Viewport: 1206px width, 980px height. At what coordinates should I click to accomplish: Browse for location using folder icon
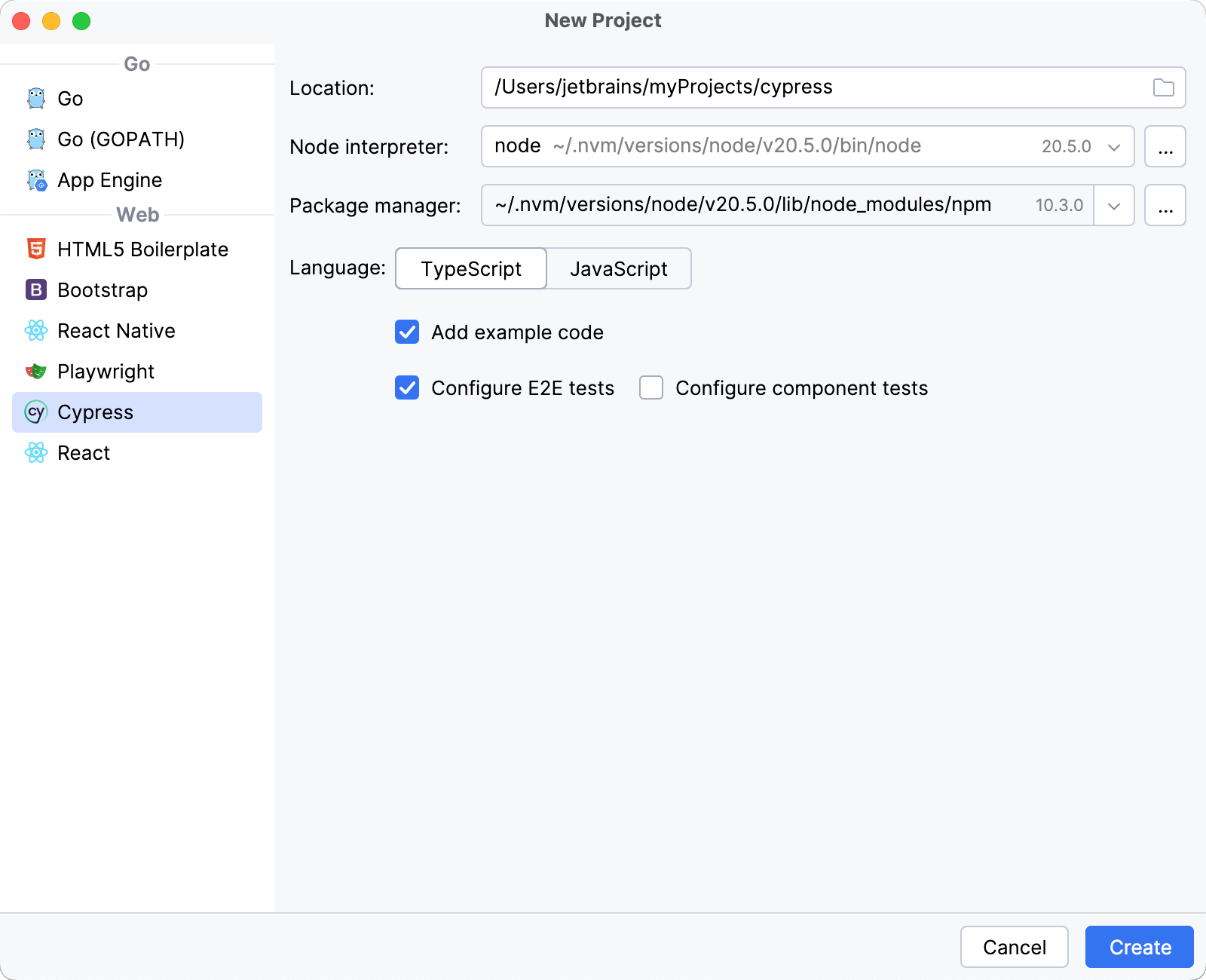click(1163, 87)
